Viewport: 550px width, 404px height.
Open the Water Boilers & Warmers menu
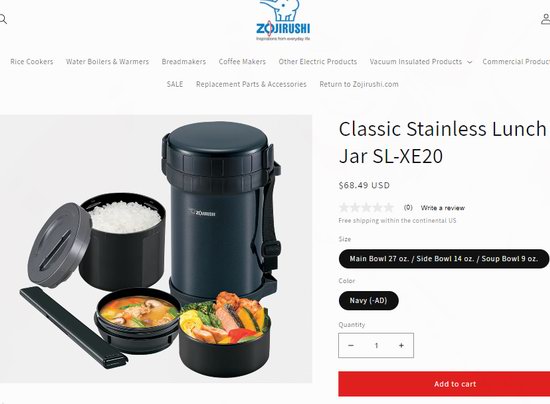[107, 62]
